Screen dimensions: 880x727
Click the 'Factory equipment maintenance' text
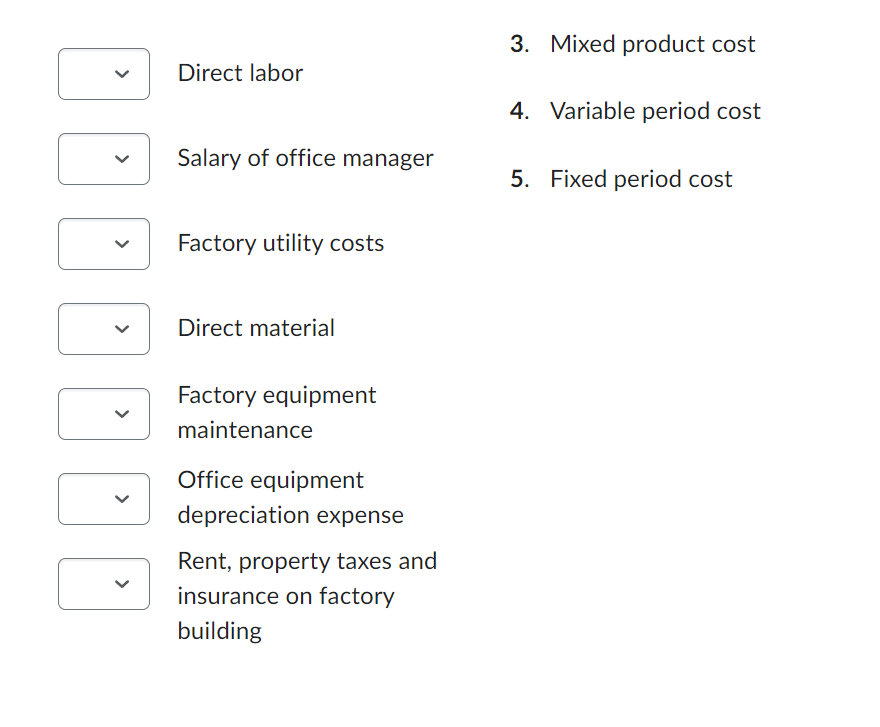[x=276, y=412]
